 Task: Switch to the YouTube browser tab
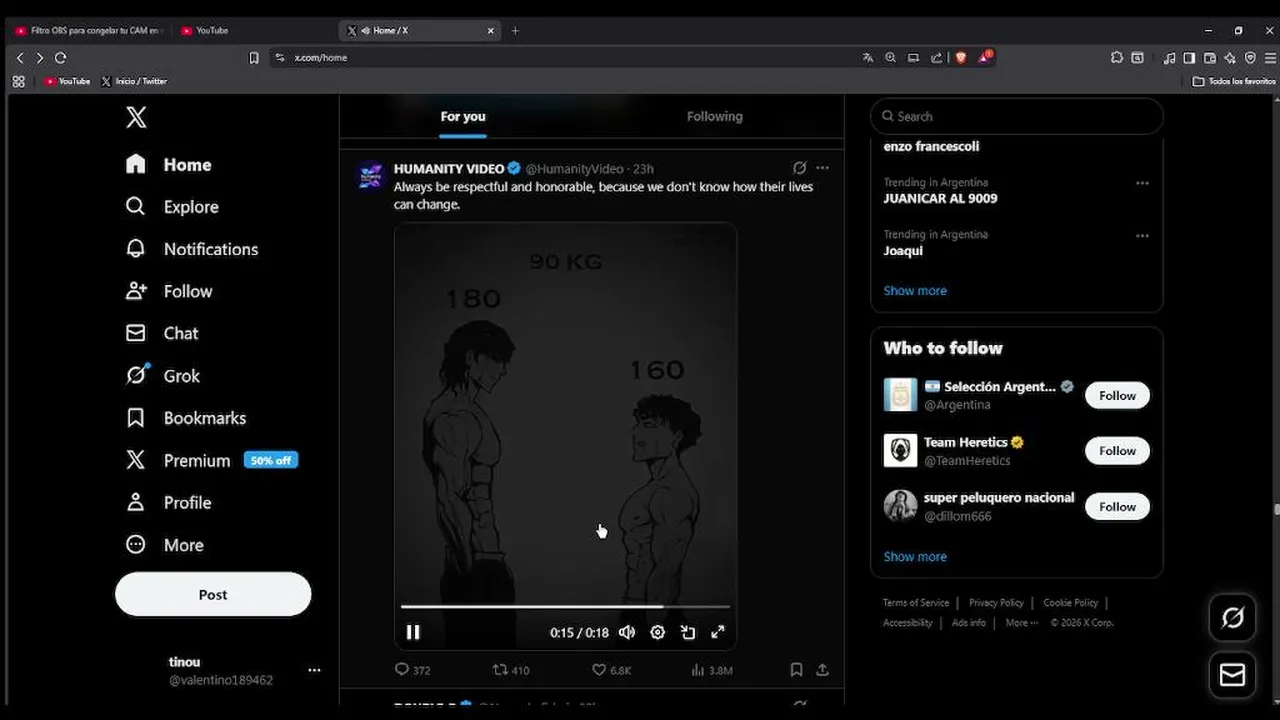pos(252,31)
